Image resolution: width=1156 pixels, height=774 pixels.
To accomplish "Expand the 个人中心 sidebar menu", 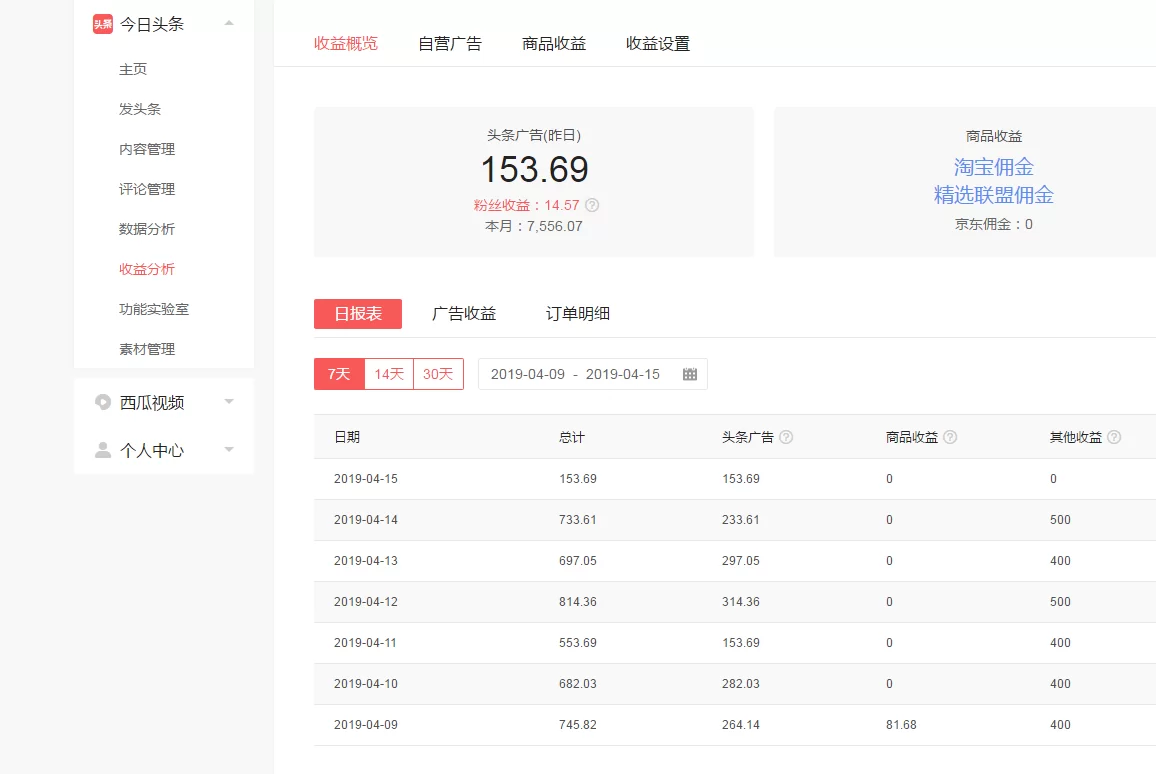I will point(229,450).
